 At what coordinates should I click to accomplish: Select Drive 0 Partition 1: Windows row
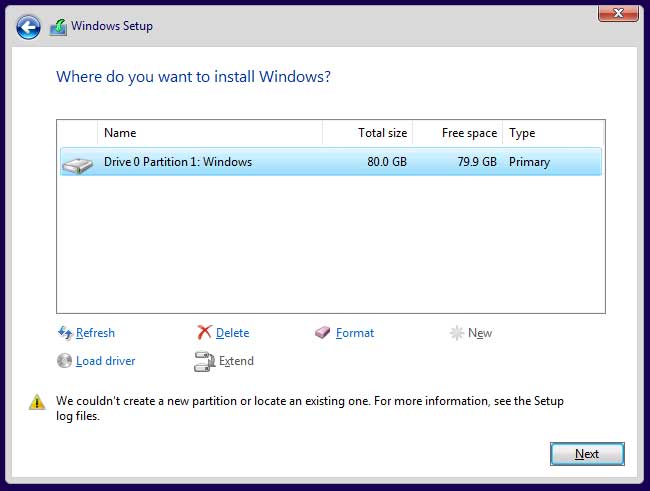331,161
